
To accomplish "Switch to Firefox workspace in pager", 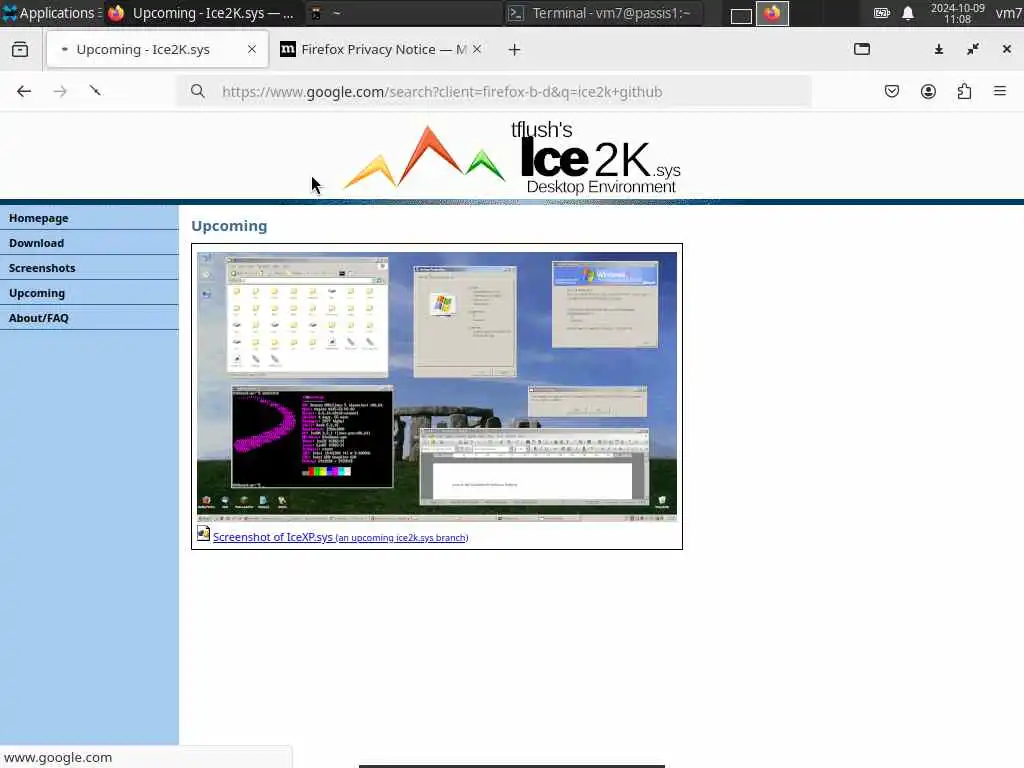I will pyautogui.click(x=772, y=14).
